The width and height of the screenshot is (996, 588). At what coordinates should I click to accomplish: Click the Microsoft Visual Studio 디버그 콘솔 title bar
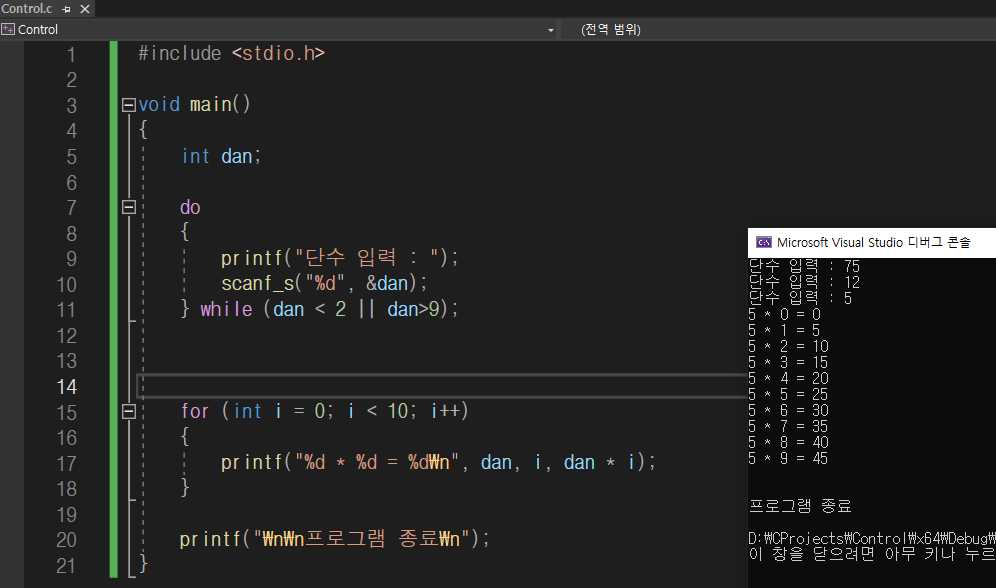pos(872,243)
